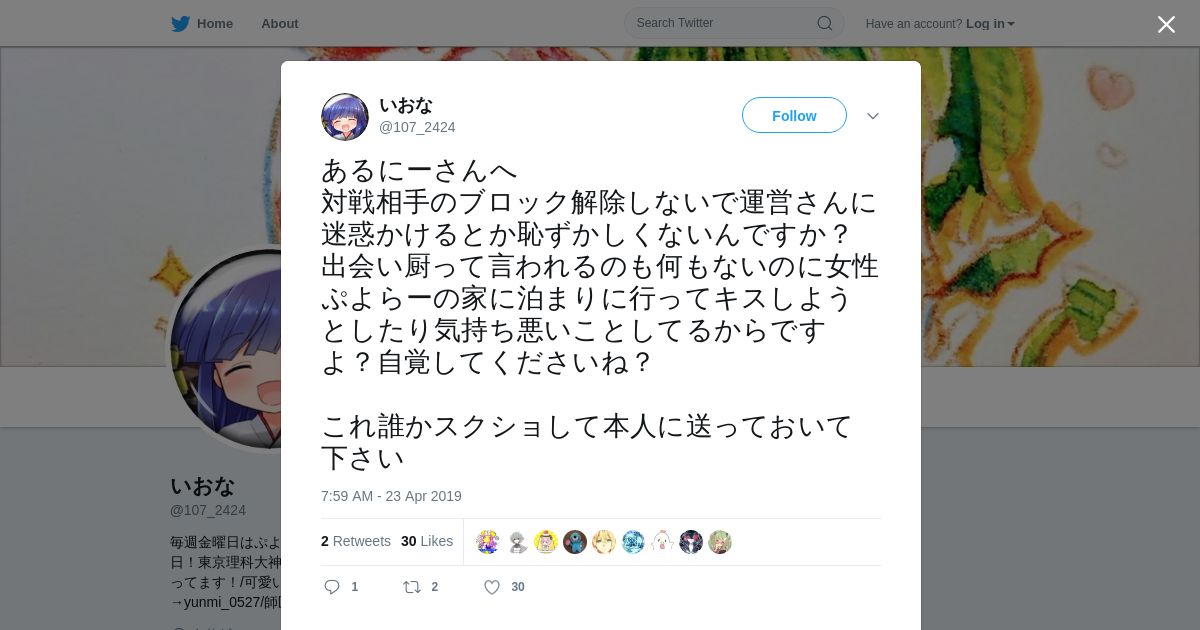Click the Twitter bird Home icon
Viewport: 1200px width, 630px height.
(x=180, y=24)
